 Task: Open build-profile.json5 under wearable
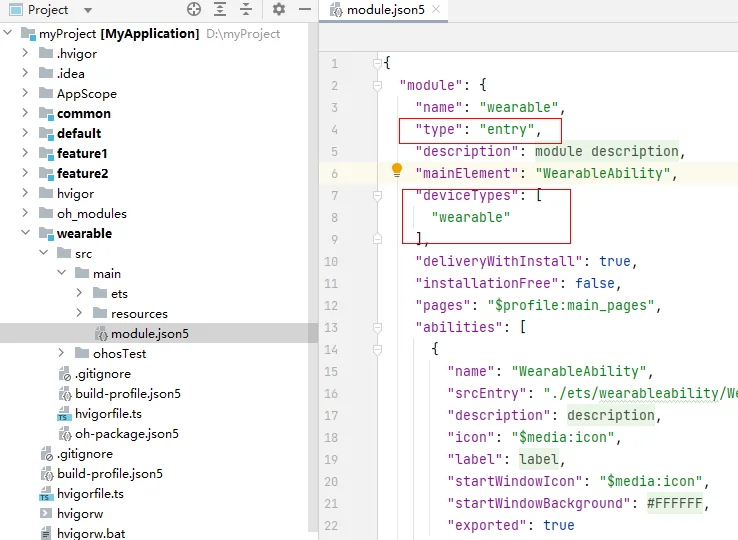tap(128, 394)
